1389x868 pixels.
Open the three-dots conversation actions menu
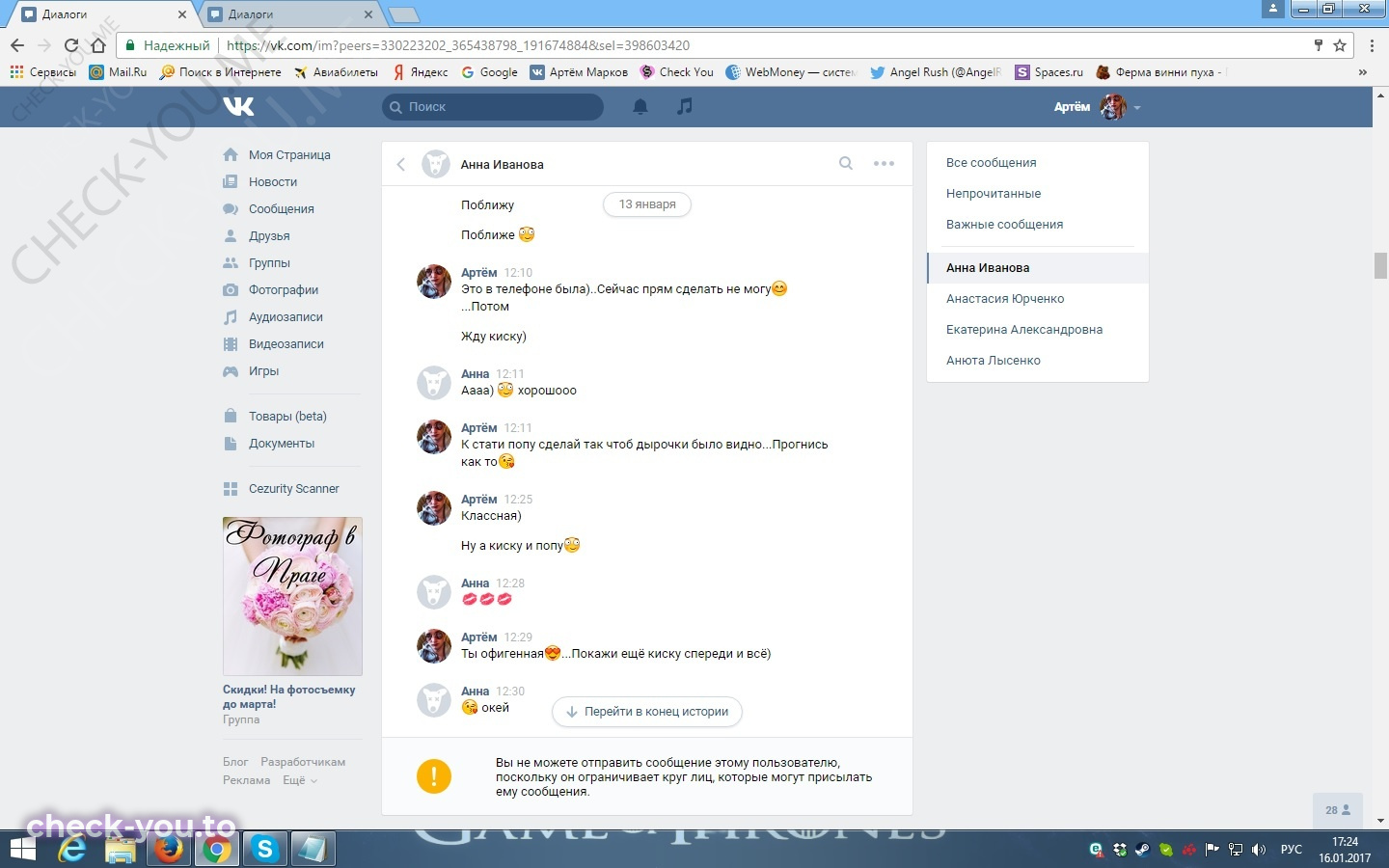[884, 163]
